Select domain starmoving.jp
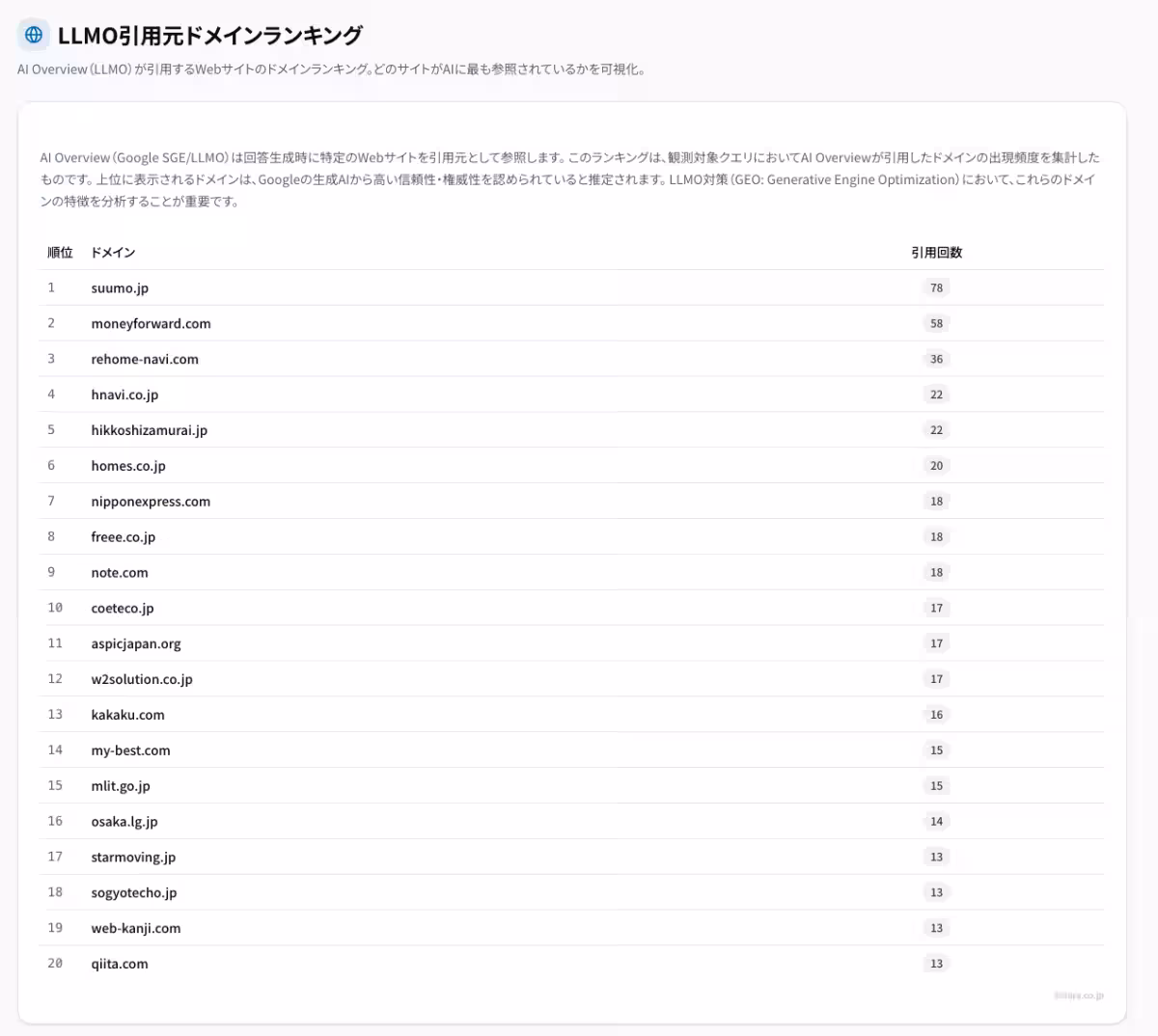Screen dimensions: 1158x1036 [x=133, y=858]
